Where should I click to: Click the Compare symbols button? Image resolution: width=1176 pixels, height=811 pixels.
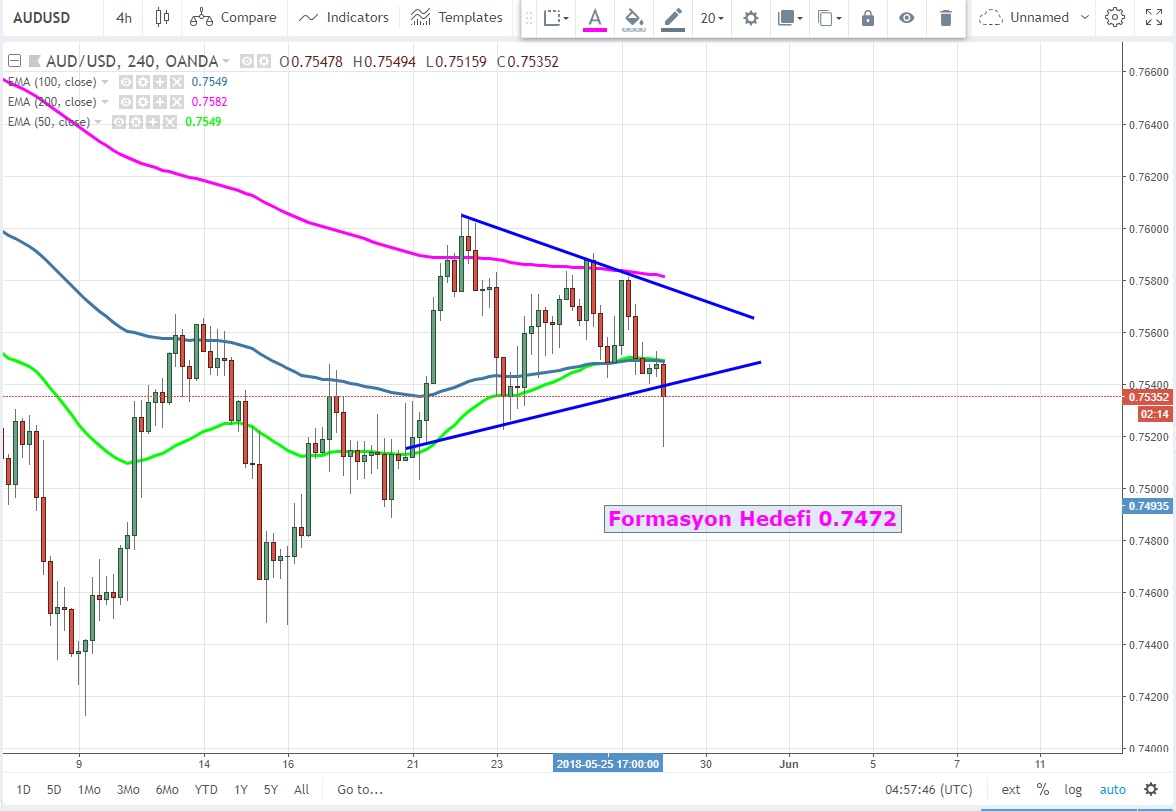tap(233, 17)
